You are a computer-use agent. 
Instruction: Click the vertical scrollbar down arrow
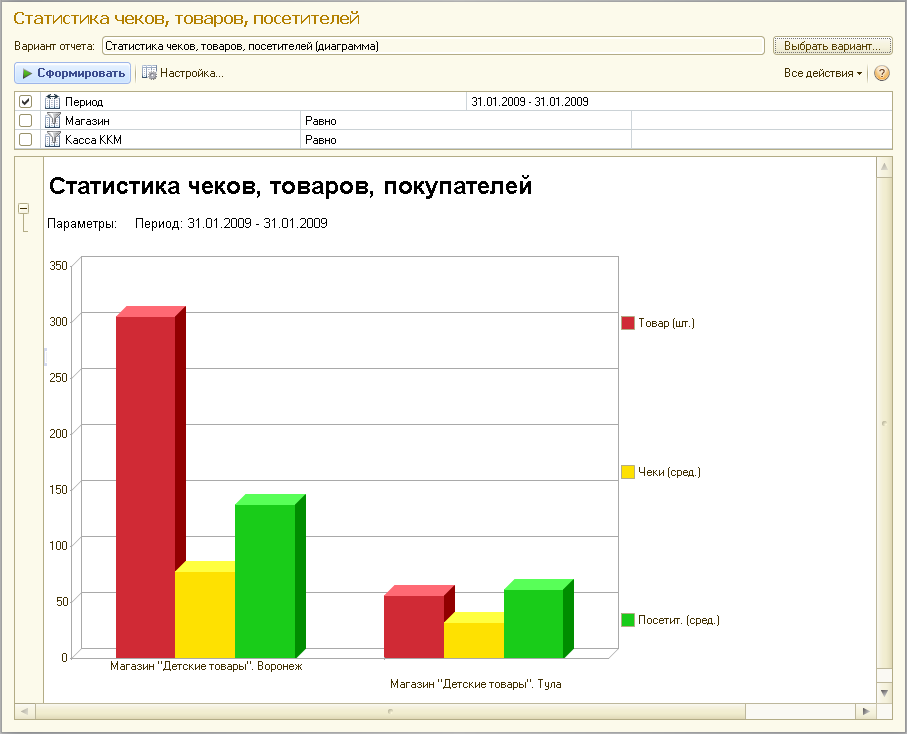884,692
